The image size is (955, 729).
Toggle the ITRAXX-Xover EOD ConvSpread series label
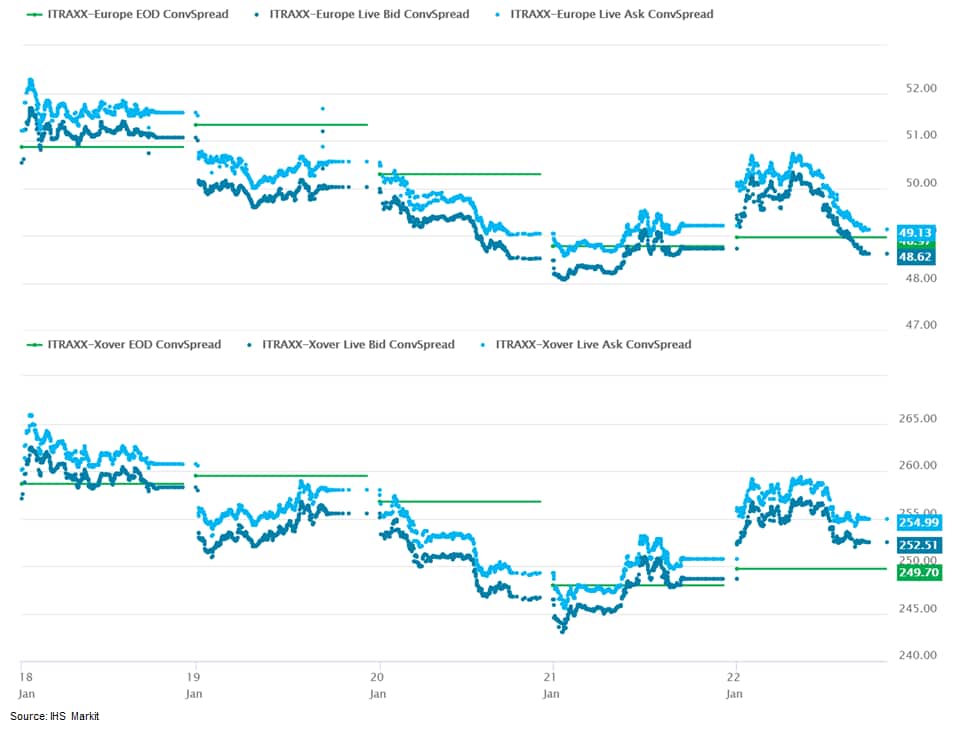(x=134, y=345)
